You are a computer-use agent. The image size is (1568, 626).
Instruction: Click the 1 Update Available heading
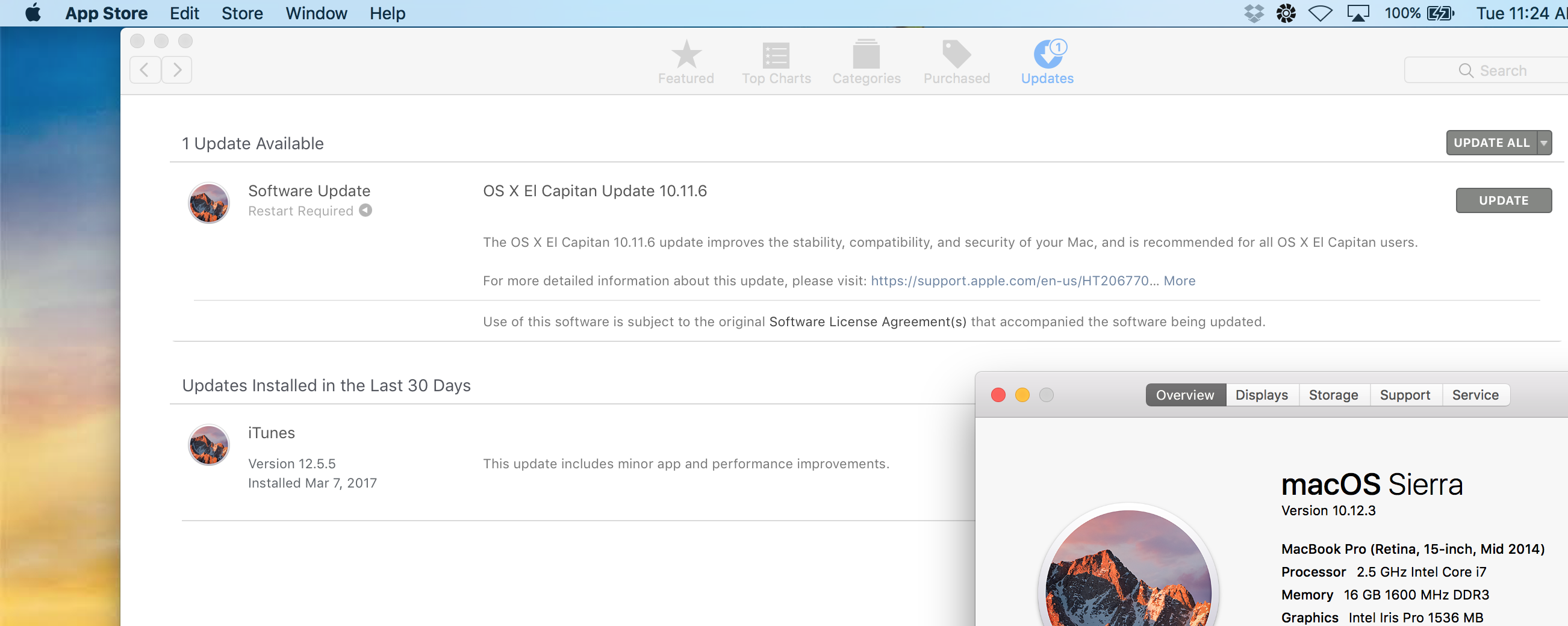pos(253,144)
